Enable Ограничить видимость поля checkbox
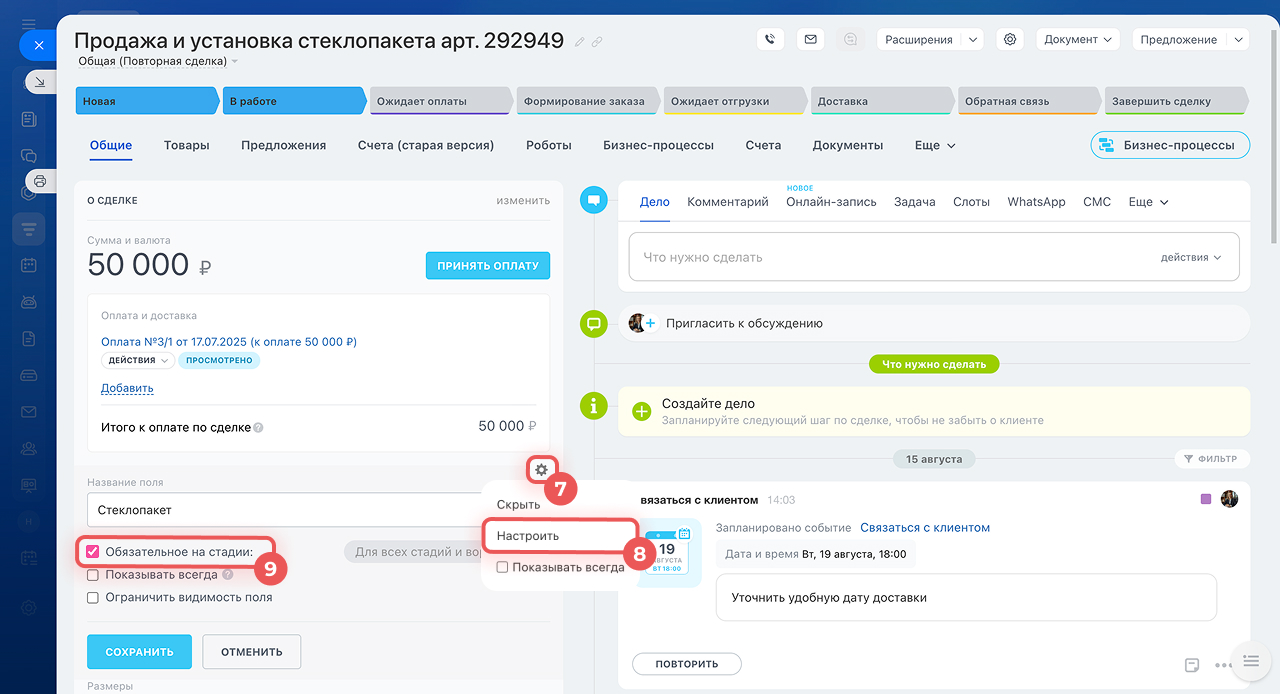 [x=93, y=597]
